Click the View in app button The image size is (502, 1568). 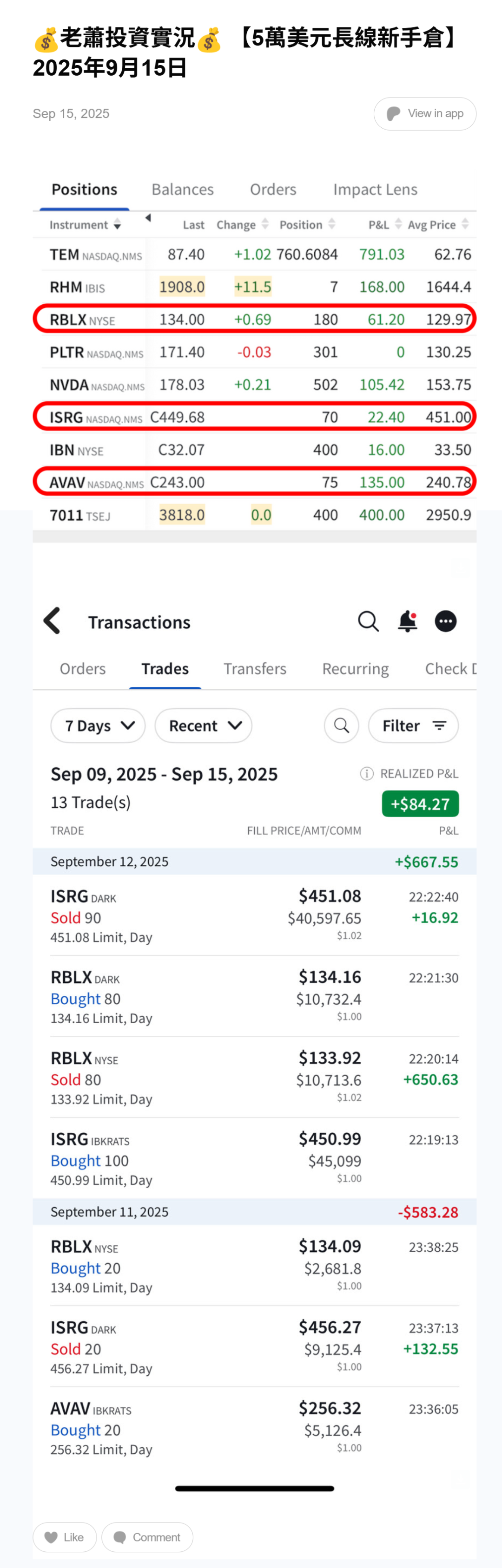pyautogui.click(x=425, y=114)
